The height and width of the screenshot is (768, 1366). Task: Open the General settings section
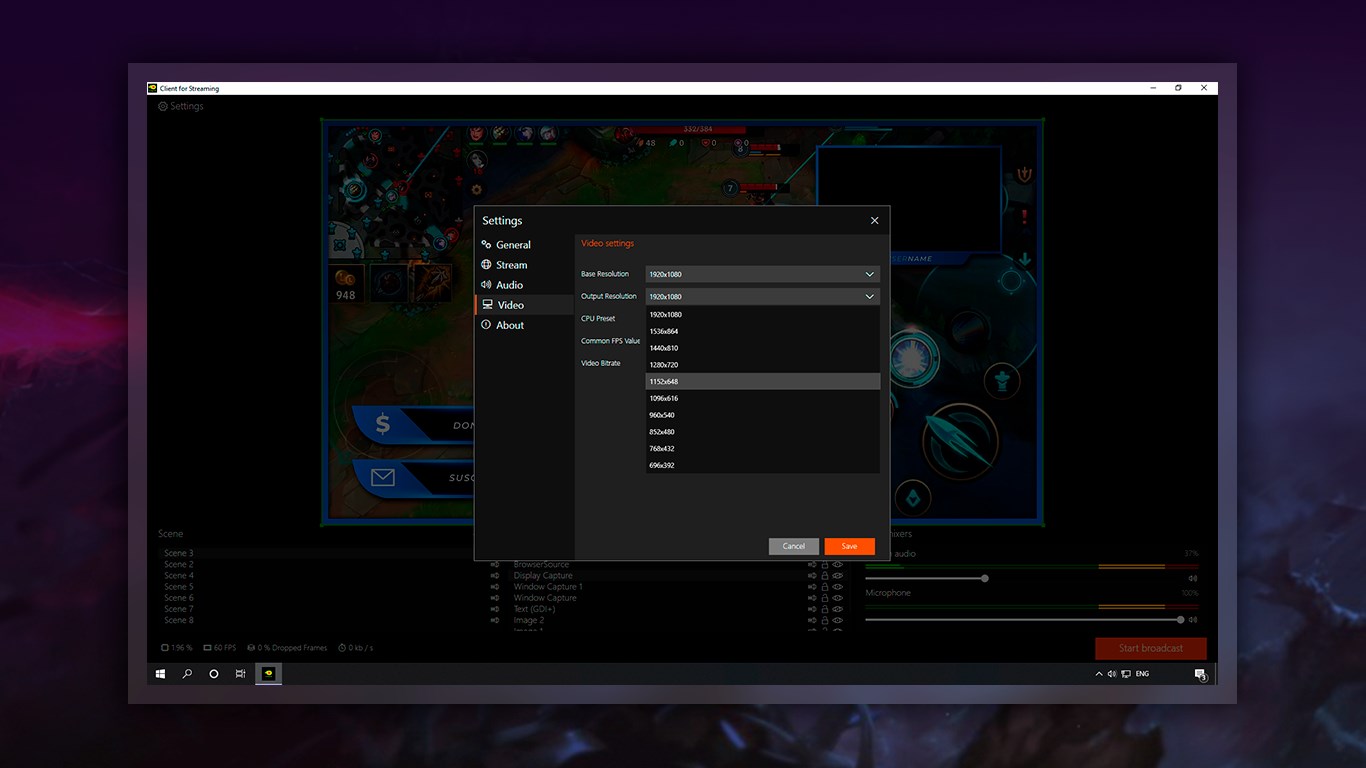524,245
